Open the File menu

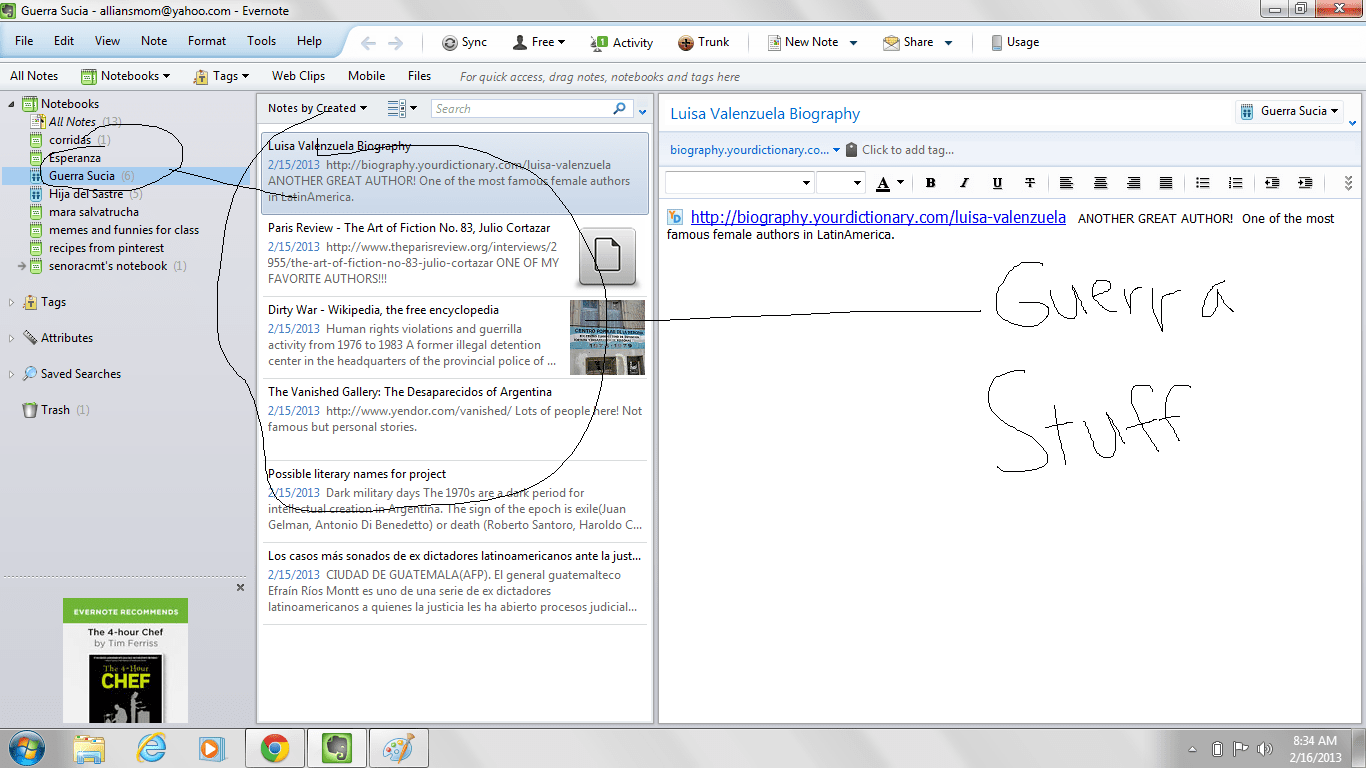(x=24, y=41)
